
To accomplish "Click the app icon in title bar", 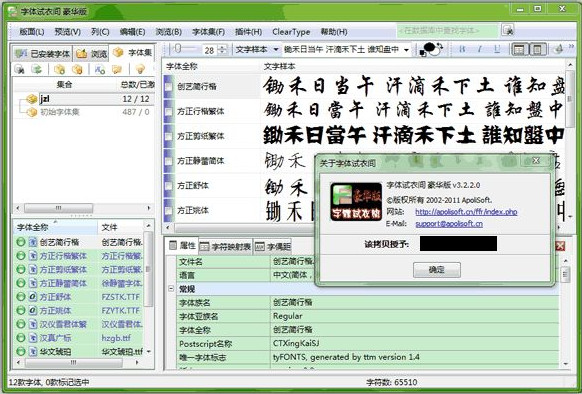I will (13, 12).
